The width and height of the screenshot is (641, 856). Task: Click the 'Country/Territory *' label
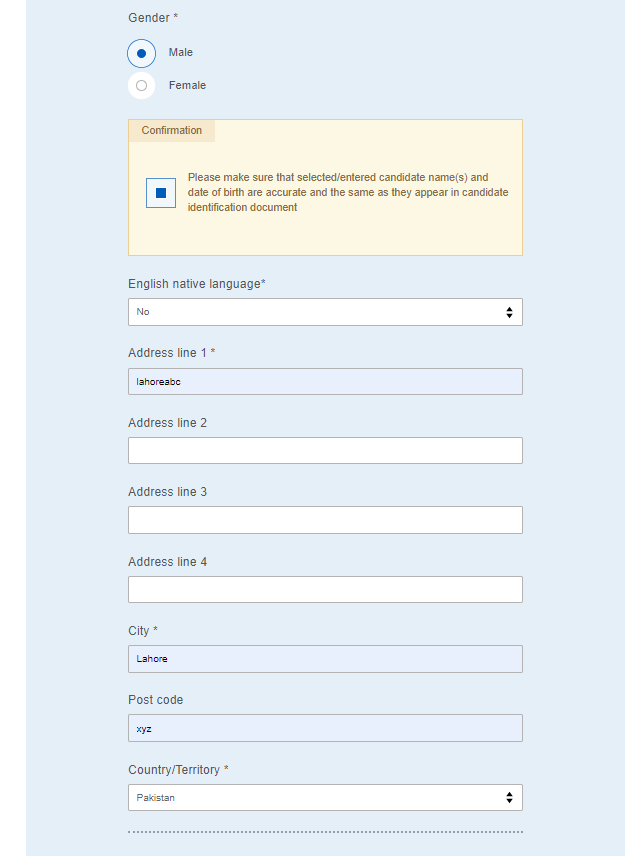point(179,770)
